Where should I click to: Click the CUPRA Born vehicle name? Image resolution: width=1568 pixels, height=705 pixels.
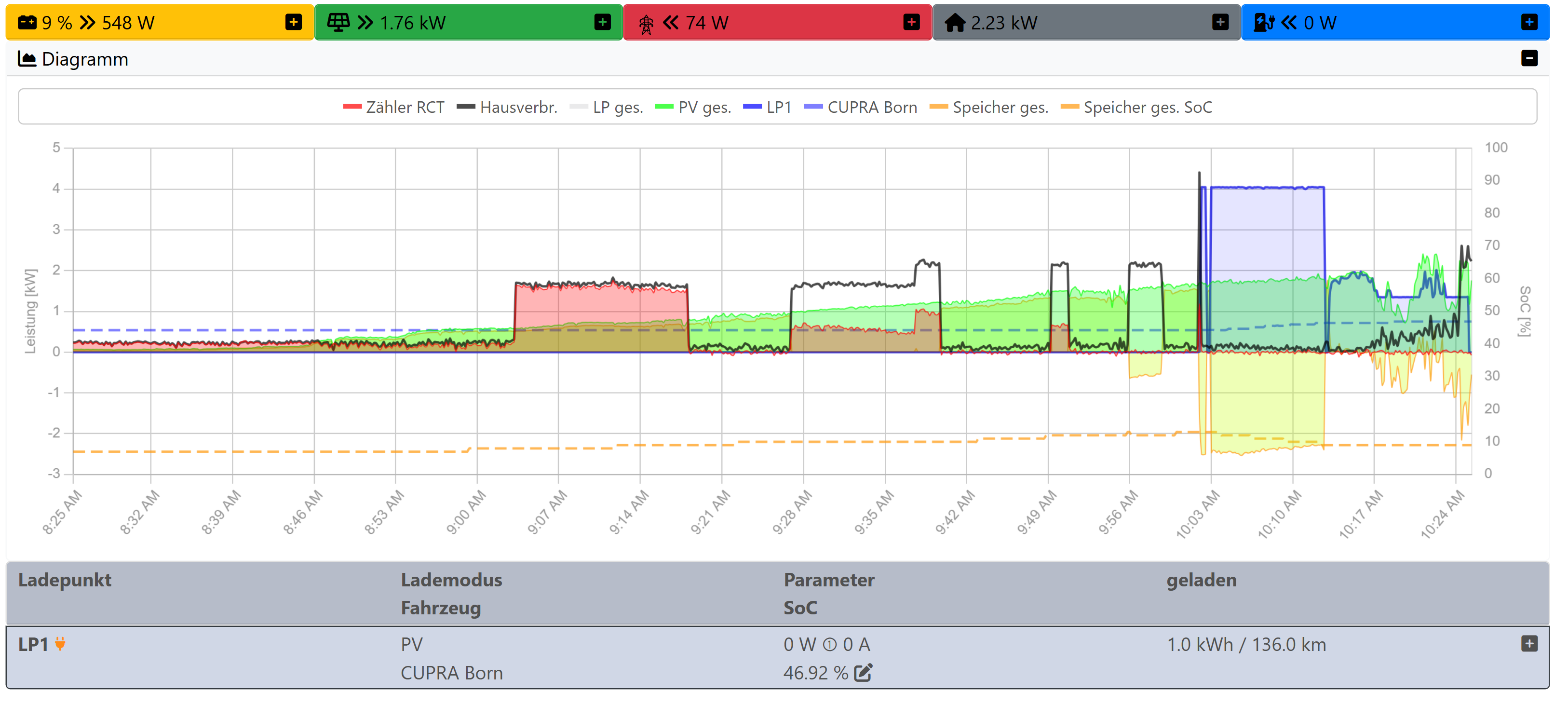click(452, 673)
